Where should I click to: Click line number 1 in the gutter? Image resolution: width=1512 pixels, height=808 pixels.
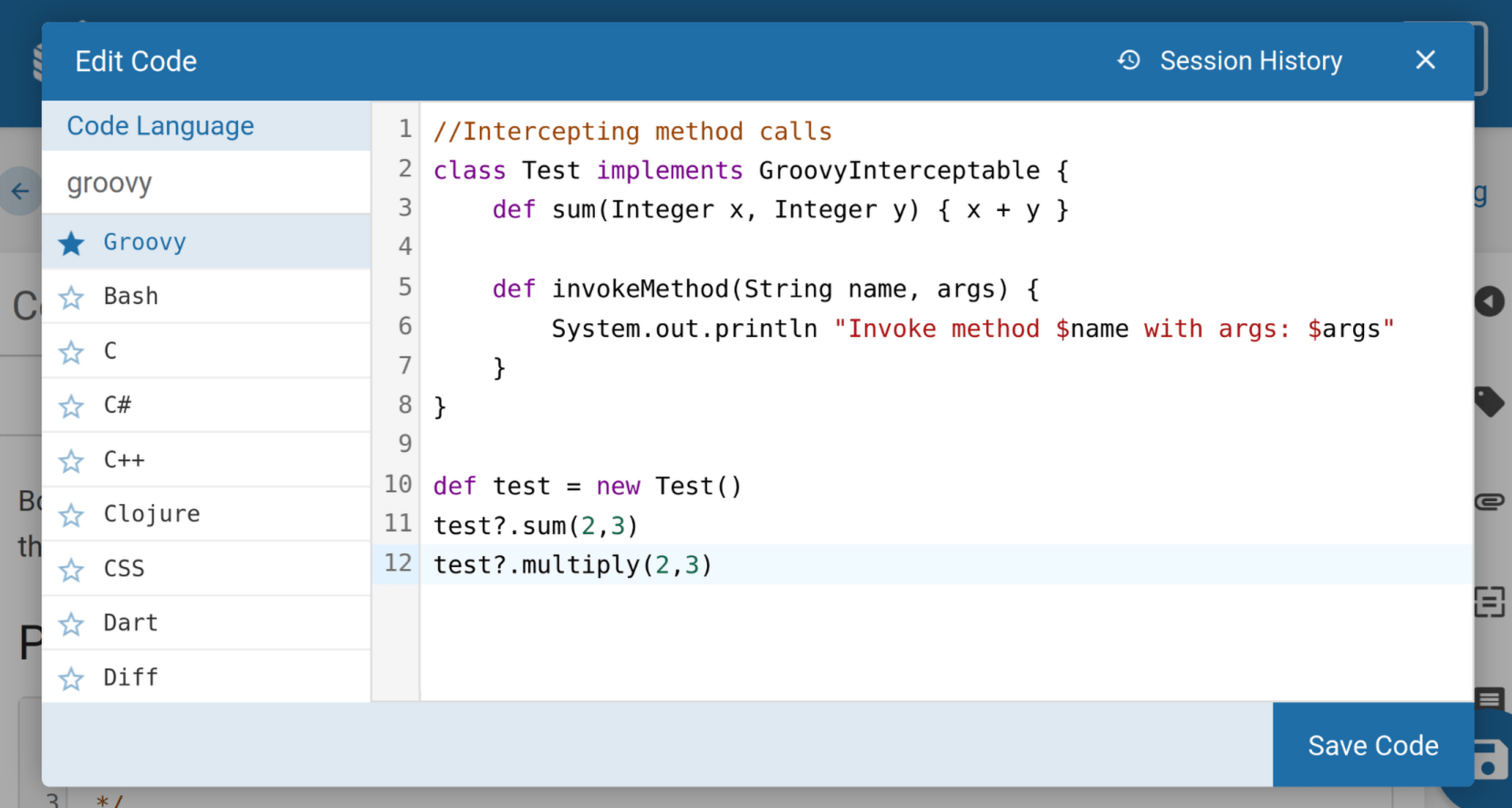(405, 130)
